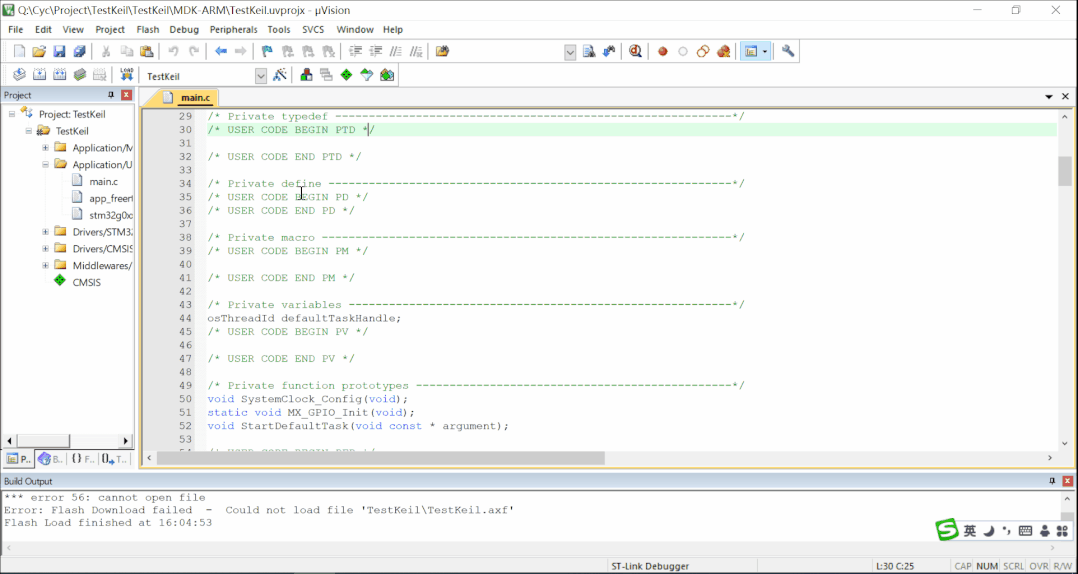Image resolution: width=1078 pixels, height=574 pixels.
Task: Open Find in Files folder icon
Action: click(x=442, y=52)
